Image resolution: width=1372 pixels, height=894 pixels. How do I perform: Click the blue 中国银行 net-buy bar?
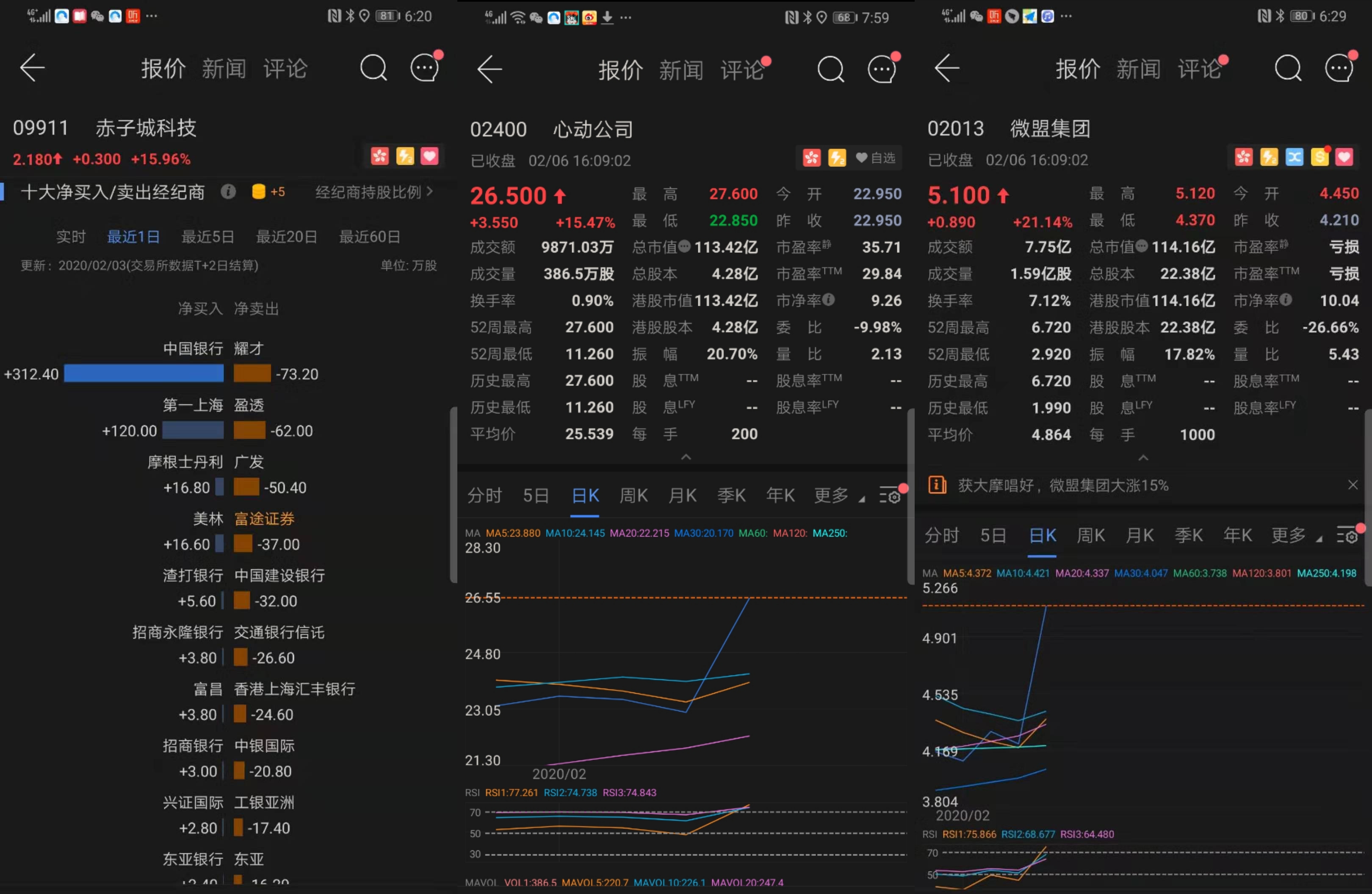coord(144,374)
